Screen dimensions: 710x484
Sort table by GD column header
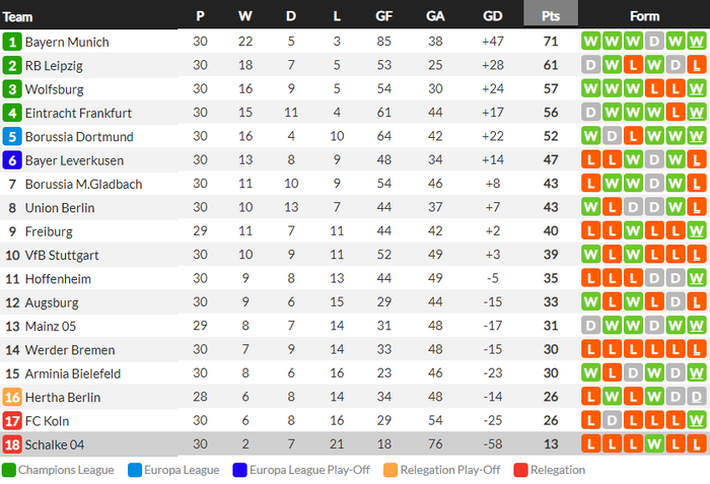pyautogui.click(x=492, y=17)
